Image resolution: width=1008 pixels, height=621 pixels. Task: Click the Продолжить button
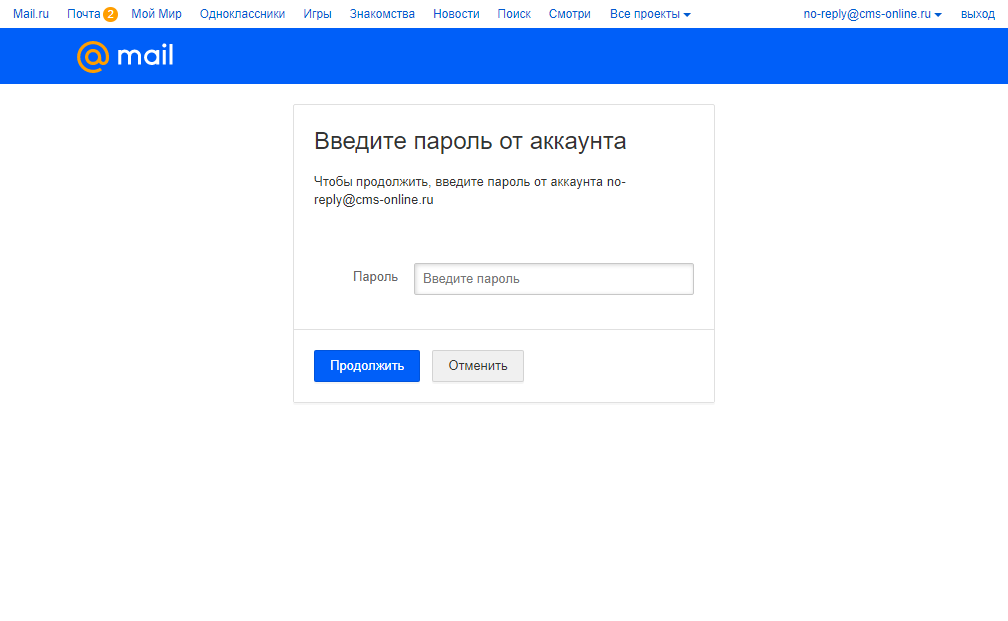click(366, 366)
